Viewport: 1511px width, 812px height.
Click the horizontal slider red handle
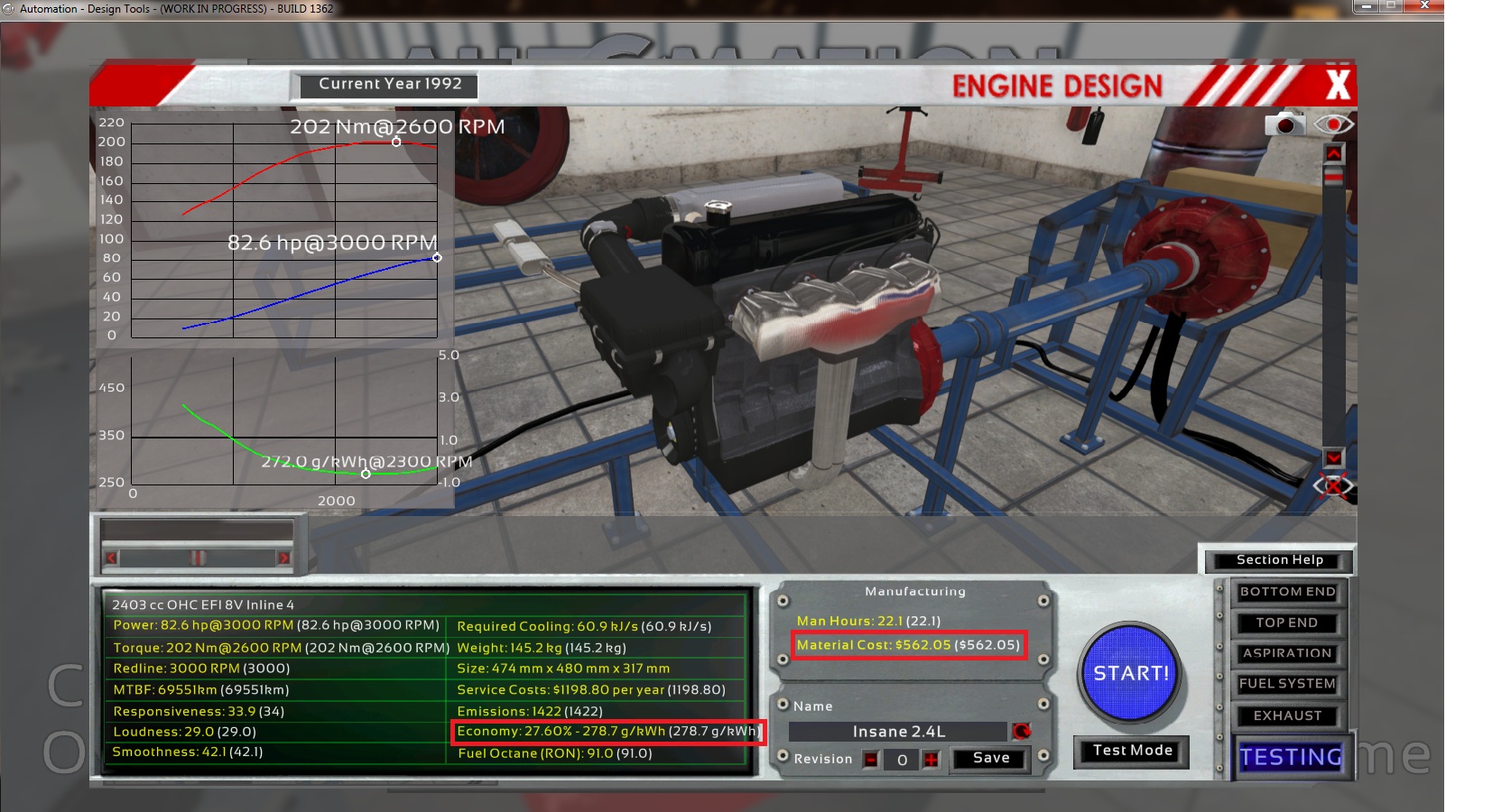[198, 558]
